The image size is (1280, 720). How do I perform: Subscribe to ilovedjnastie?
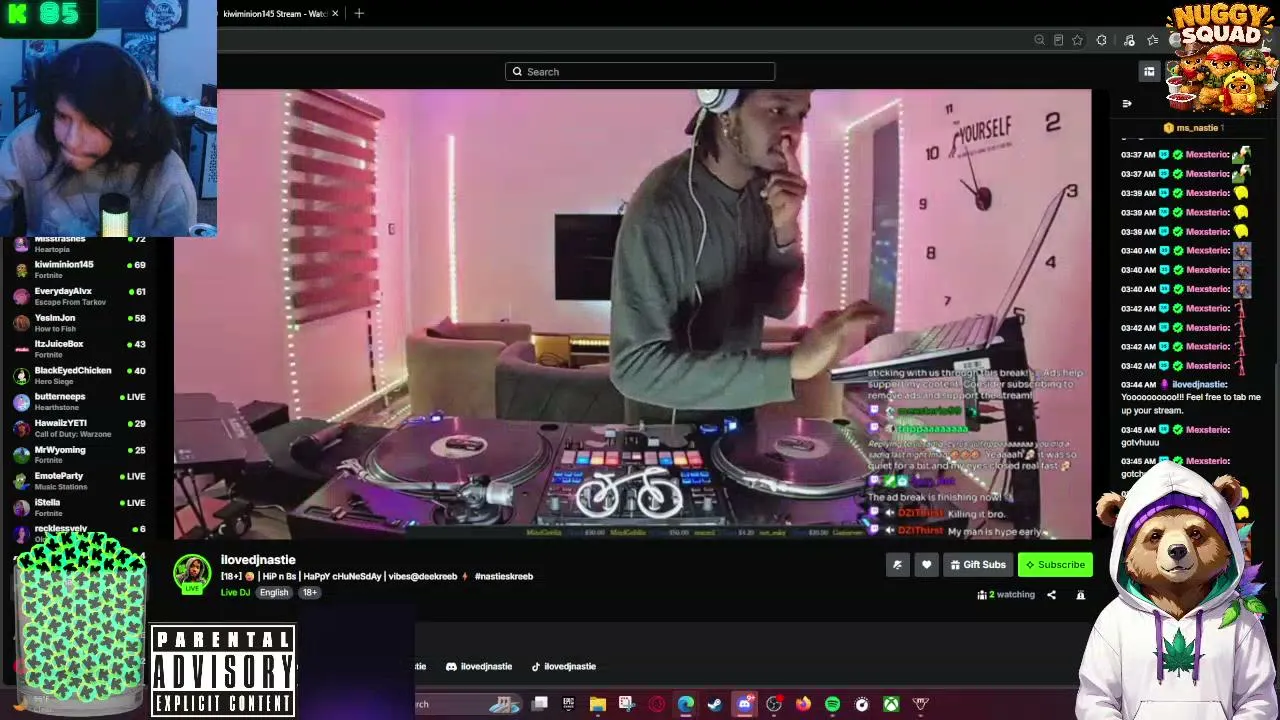click(x=1055, y=565)
